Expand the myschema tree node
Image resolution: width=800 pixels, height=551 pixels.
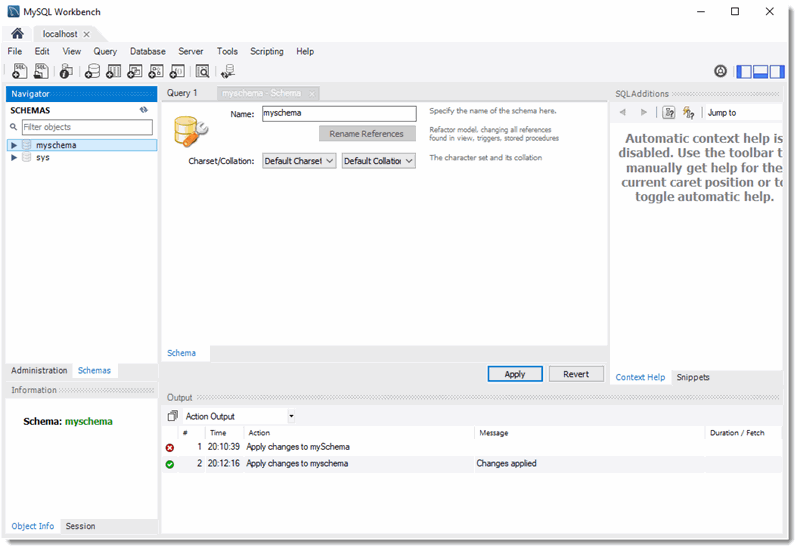click(14, 145)
